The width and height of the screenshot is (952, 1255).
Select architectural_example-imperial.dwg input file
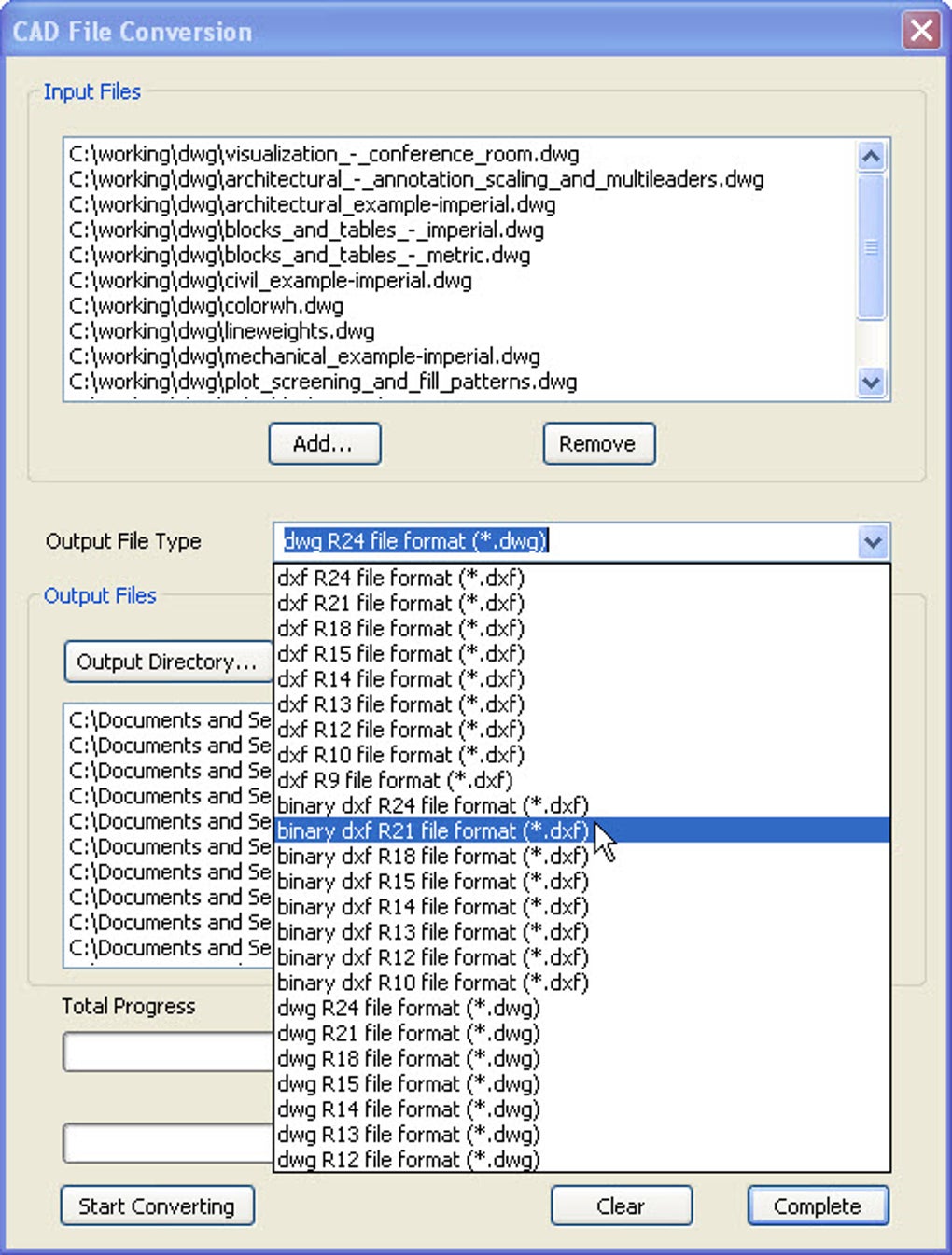pyautogui.click(x=460, y=203)
